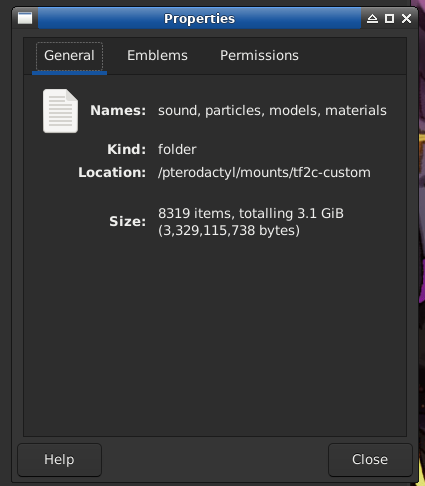This screenshot has width=425, height=486.
Task: Click the bold Names: label
Action: tap(118, 111)
